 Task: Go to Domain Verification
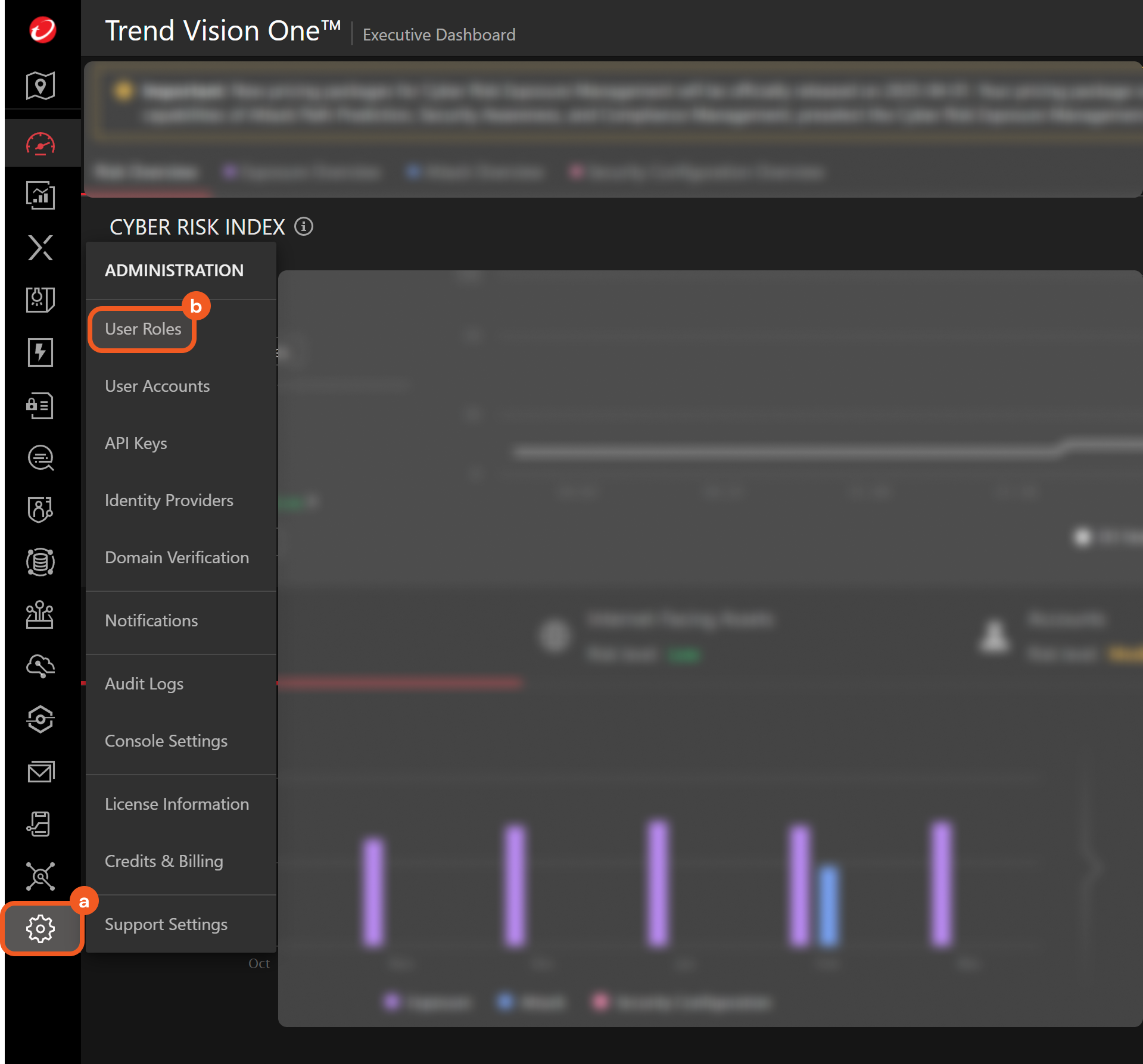177,557
